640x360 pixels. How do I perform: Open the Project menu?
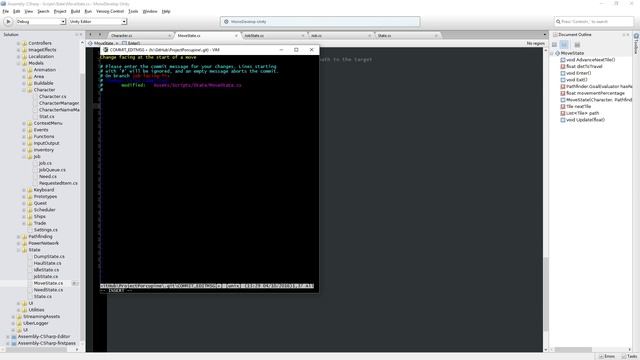point(60,11)
